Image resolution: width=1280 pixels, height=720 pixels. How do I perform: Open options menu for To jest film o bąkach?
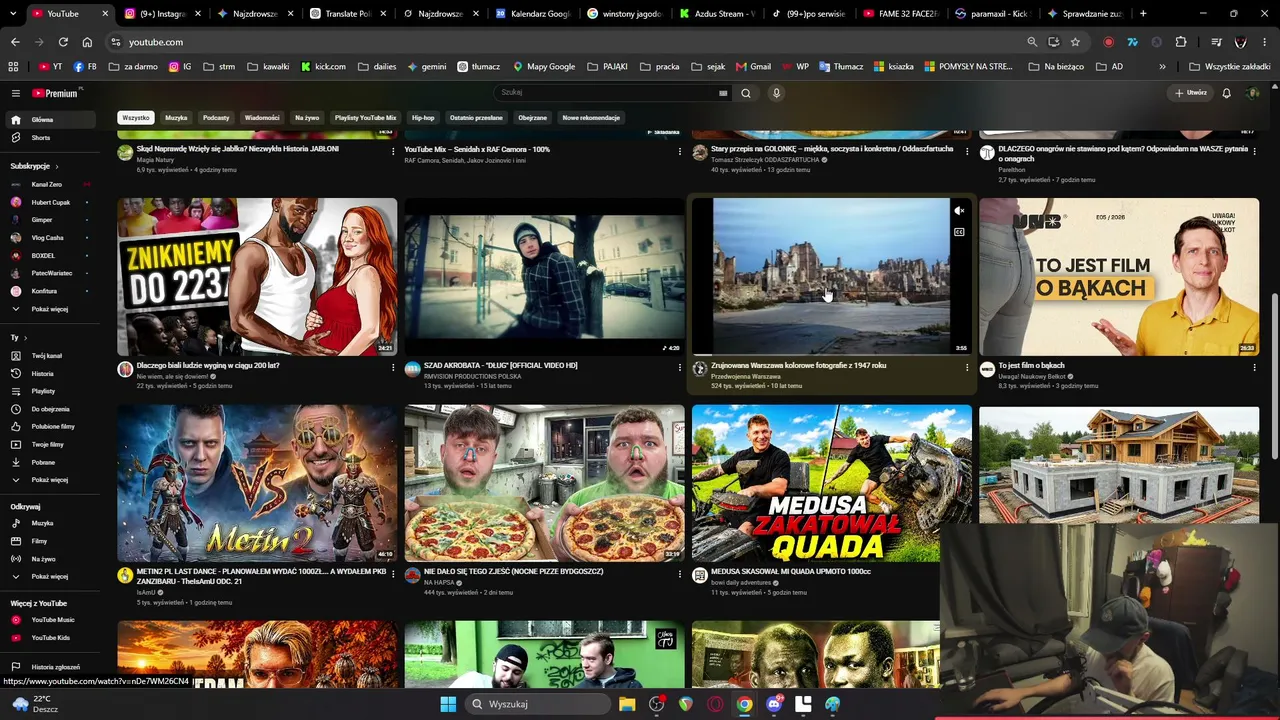coord(1254,367)
